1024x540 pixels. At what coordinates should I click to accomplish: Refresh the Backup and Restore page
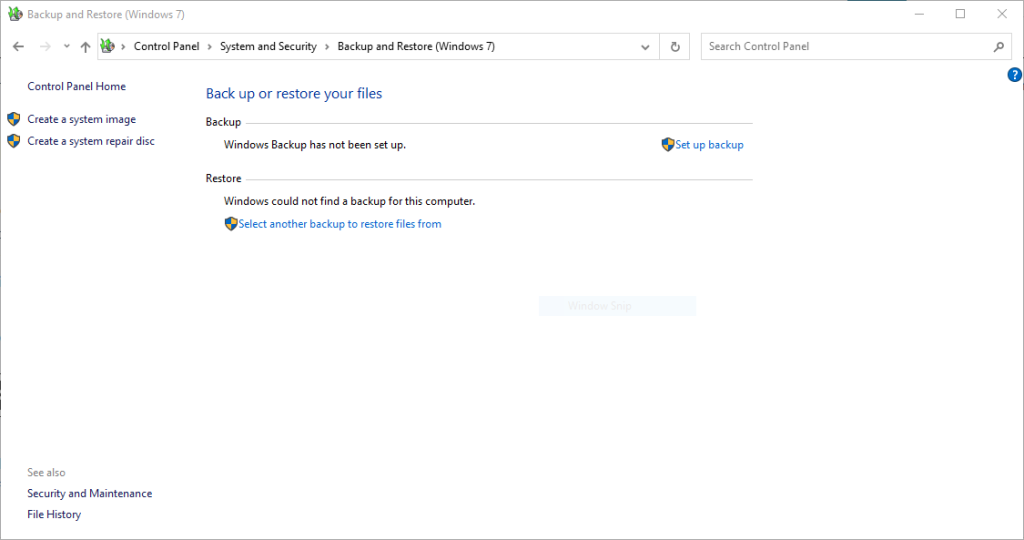(x=675, y=47)
